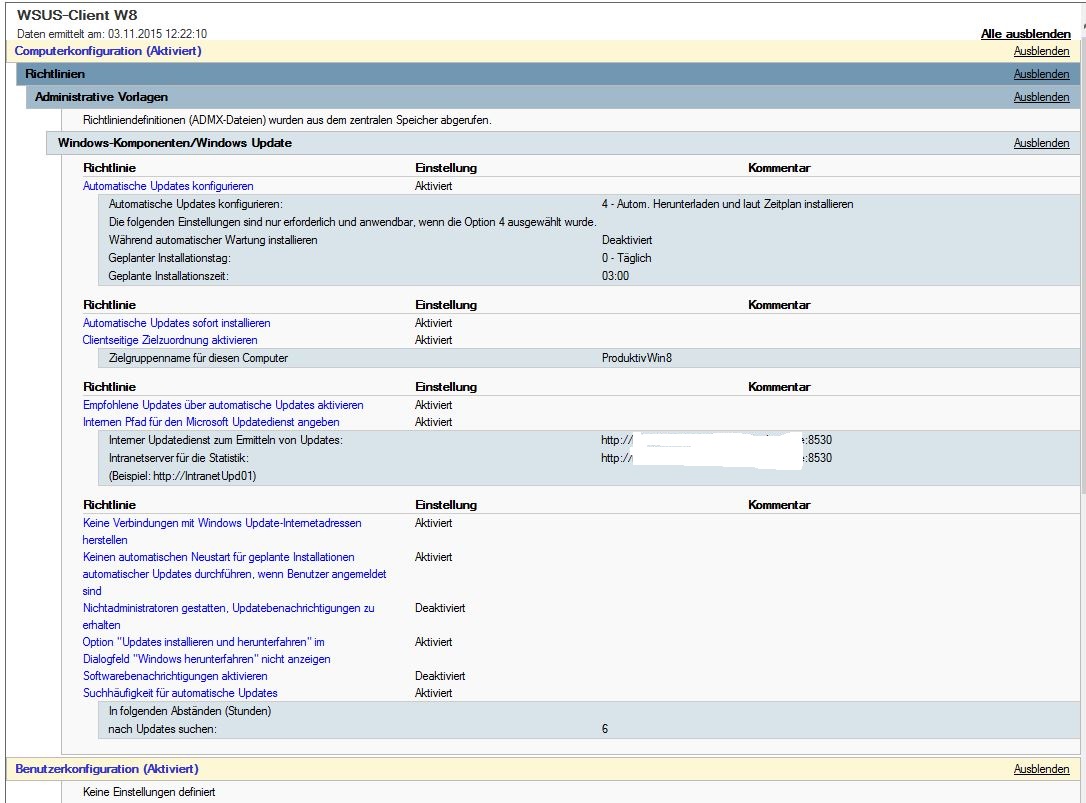Click the note about Option 4 settings
This screenshot has height=803, width=1086.
pos(353,222)
